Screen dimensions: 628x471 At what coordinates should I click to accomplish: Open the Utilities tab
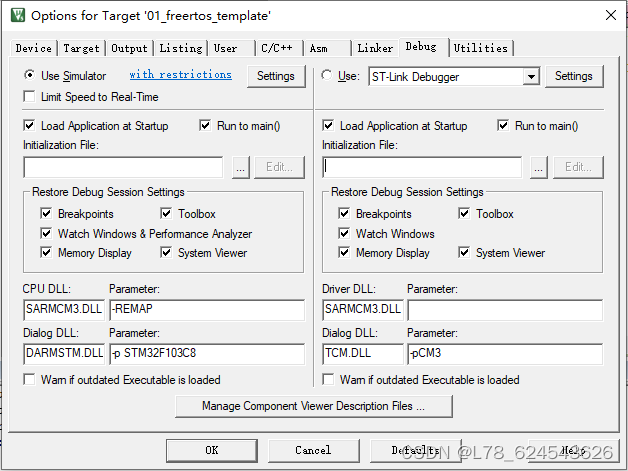(481, 48)
